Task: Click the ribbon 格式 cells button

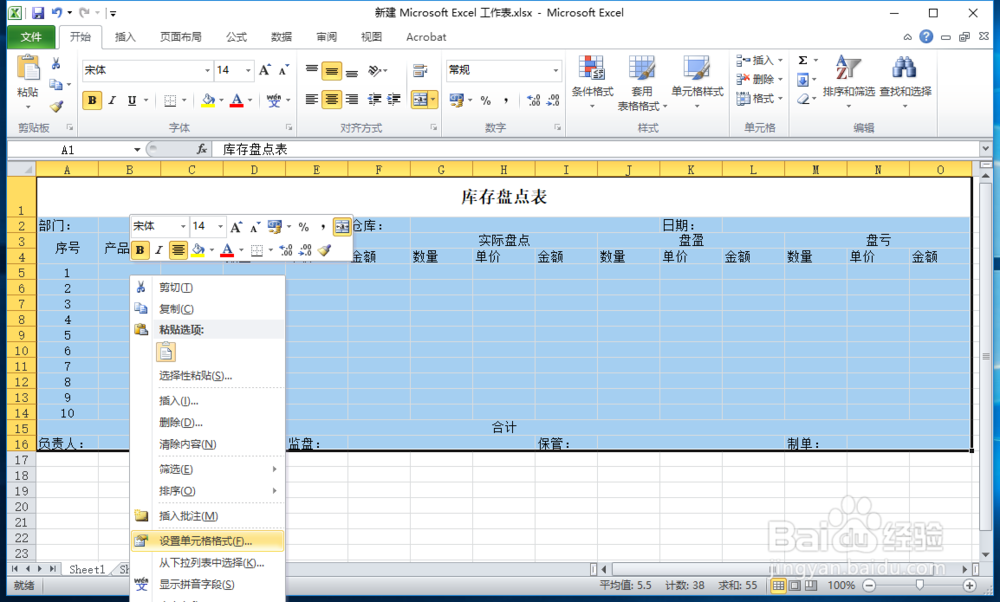Action: click(759, 99)
